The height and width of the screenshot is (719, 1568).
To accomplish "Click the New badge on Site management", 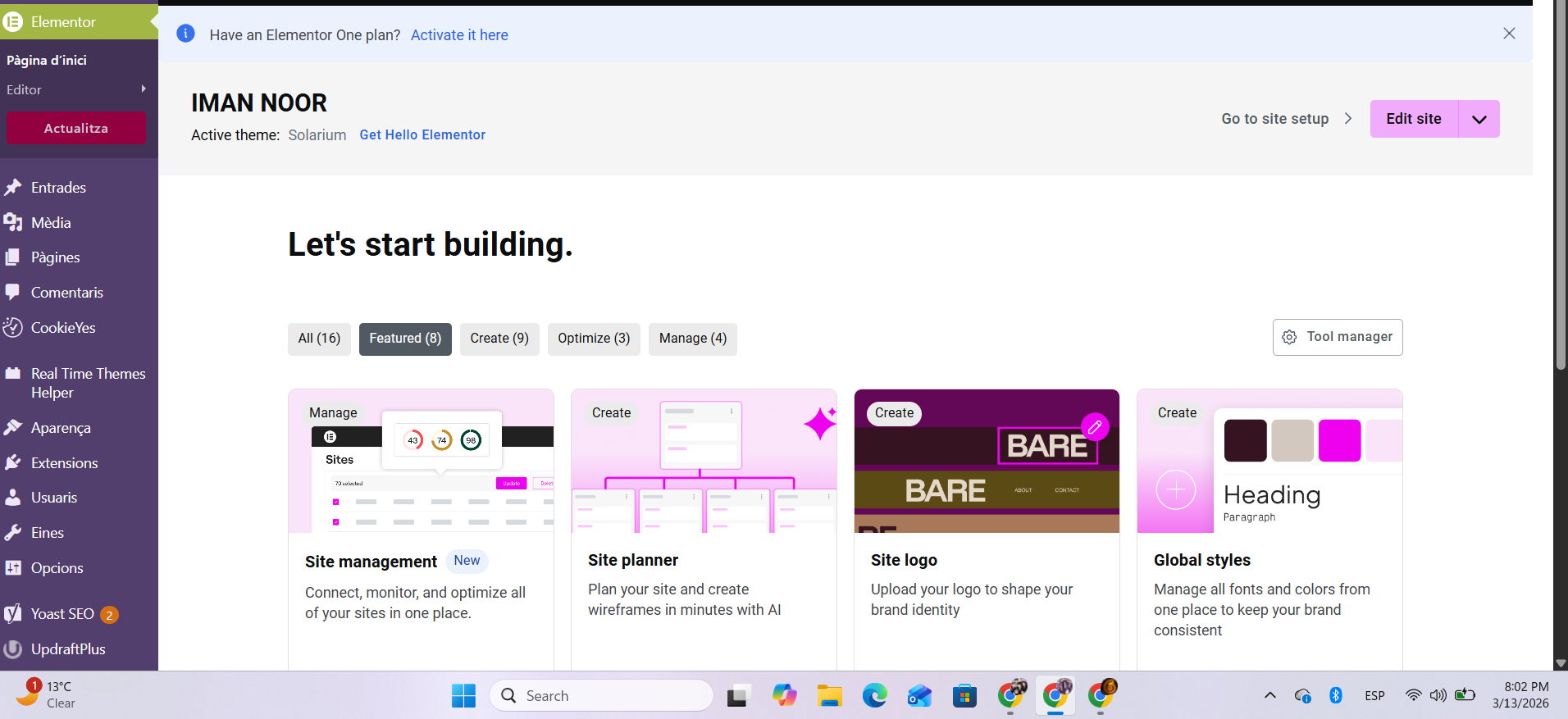I will (x=467, y=561).
